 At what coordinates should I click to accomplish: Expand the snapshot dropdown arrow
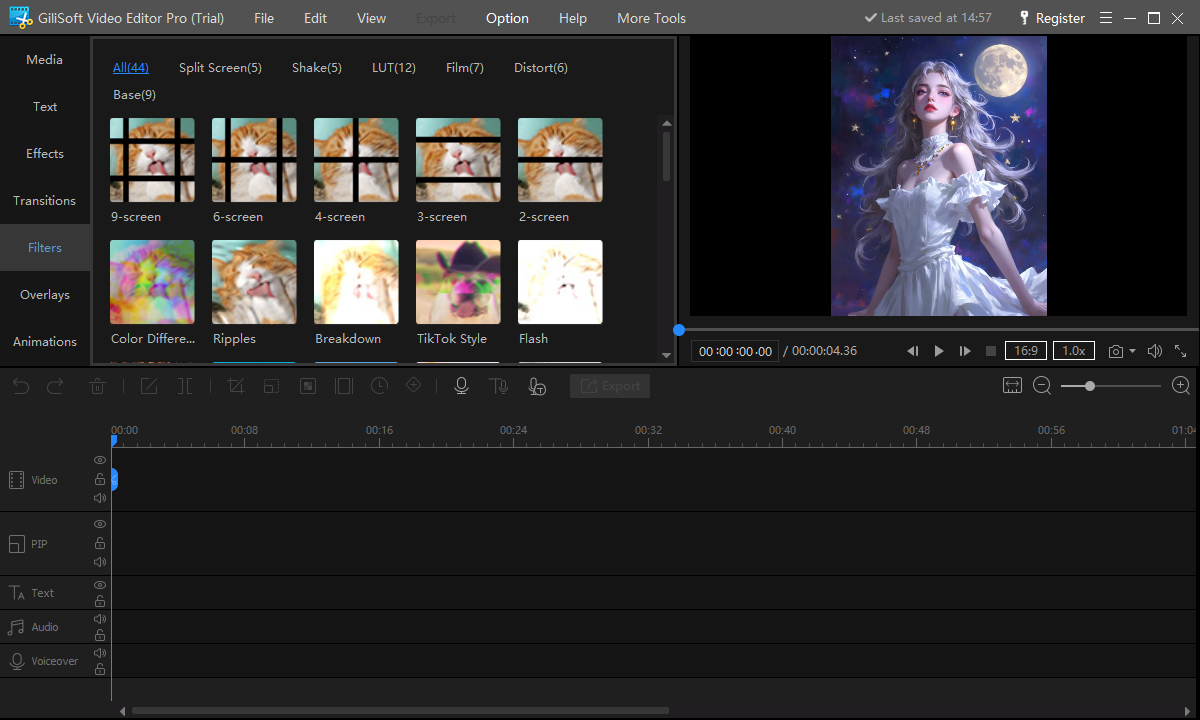coord(1132,352)
